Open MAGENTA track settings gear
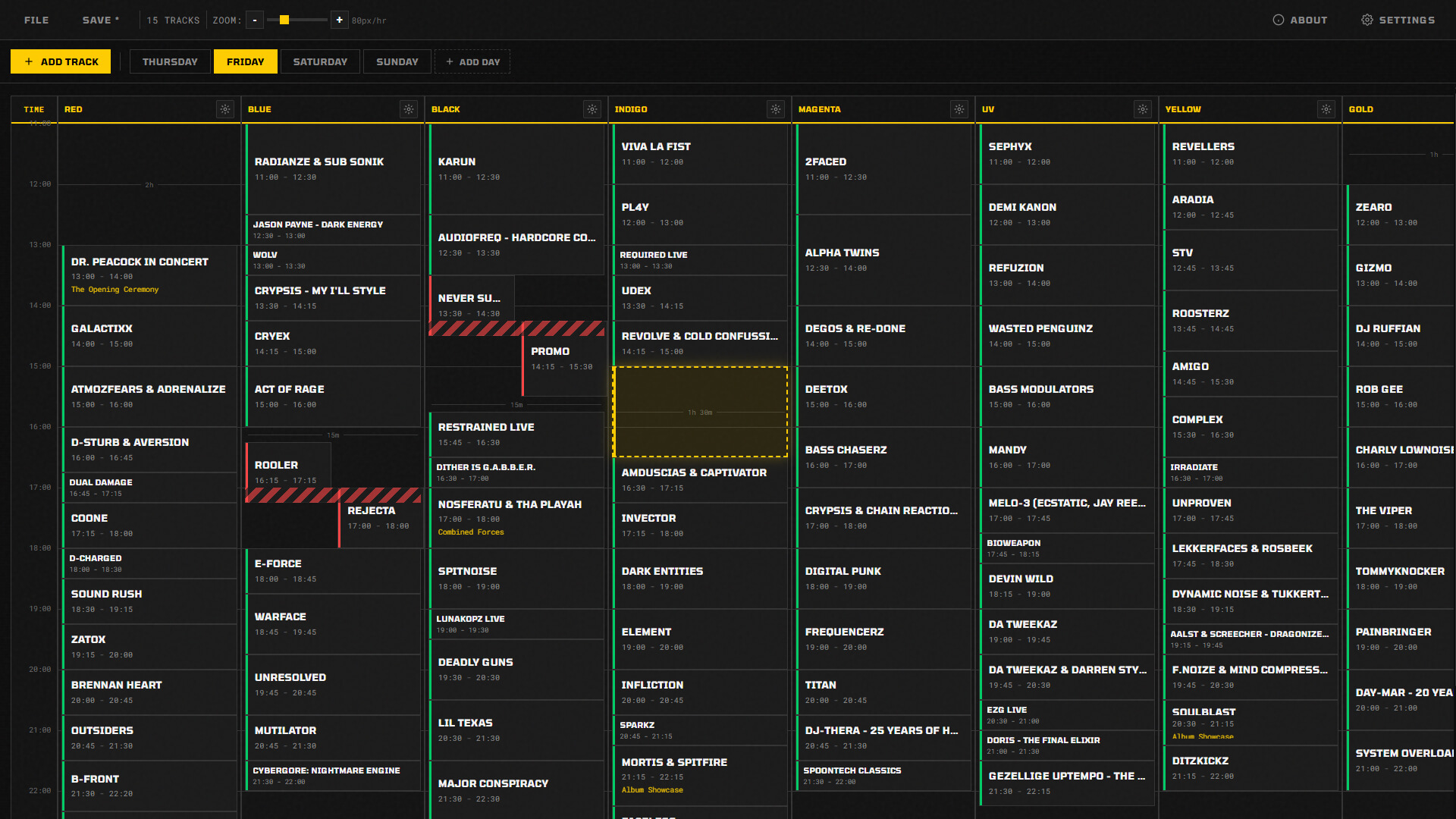1456x819 pixels. tap(959, 109)
